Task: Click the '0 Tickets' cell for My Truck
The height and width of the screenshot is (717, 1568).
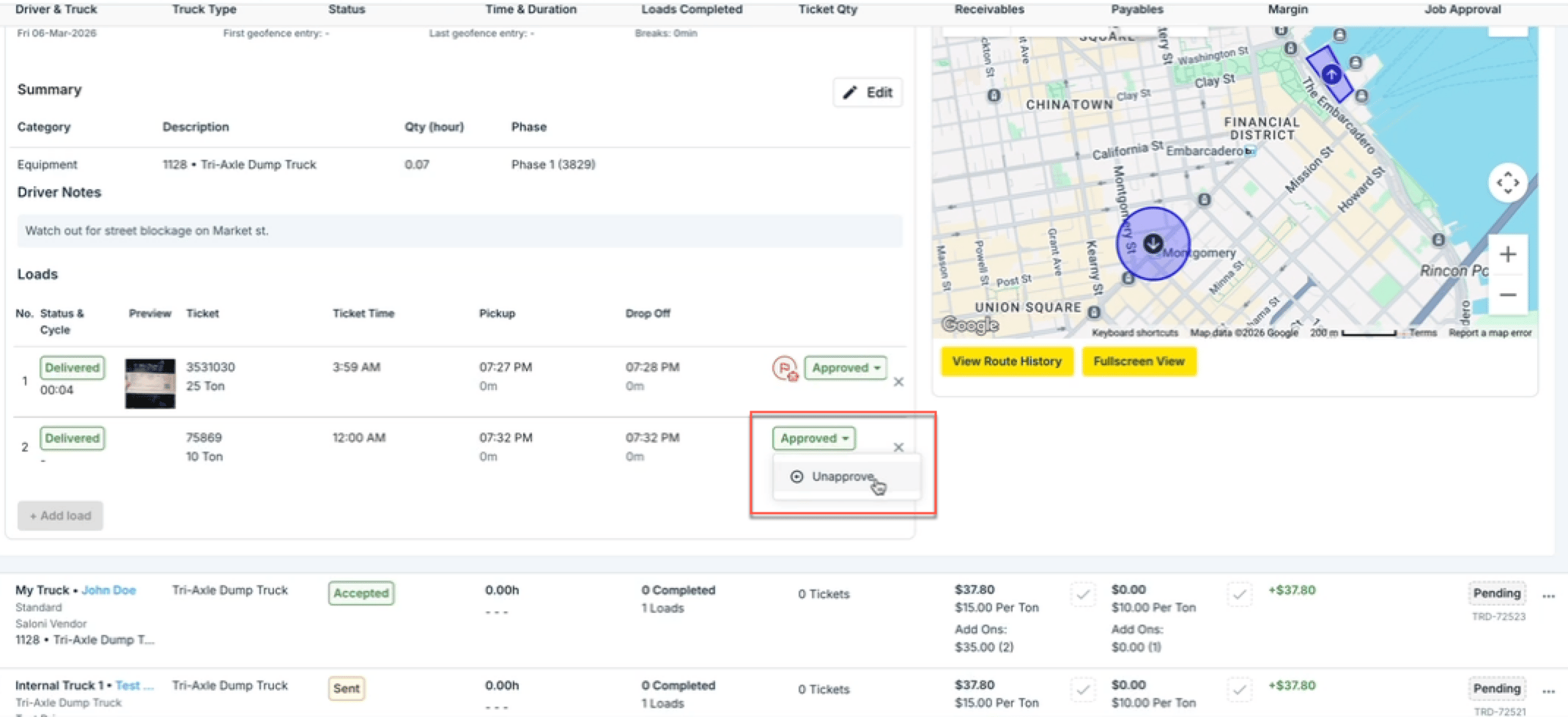Action: 824,594
